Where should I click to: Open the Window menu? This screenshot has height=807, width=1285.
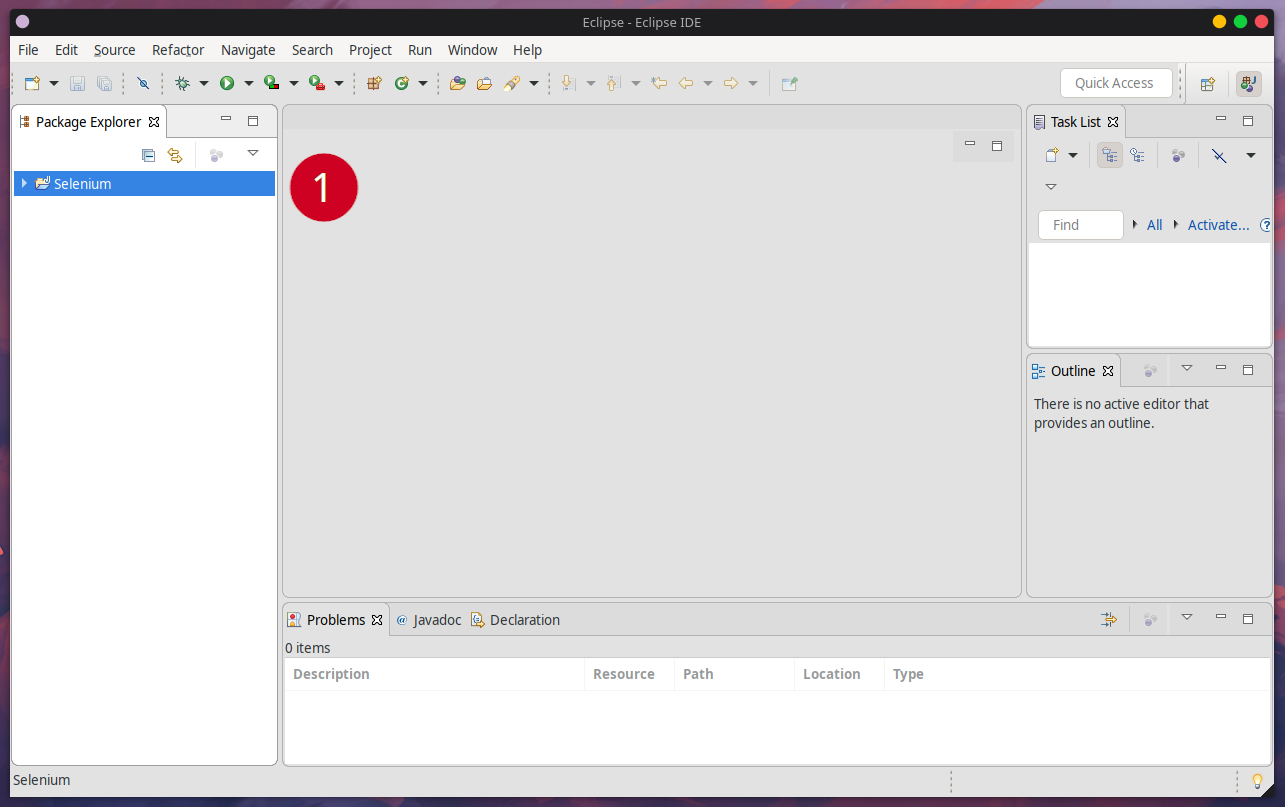tap(472, 50)
